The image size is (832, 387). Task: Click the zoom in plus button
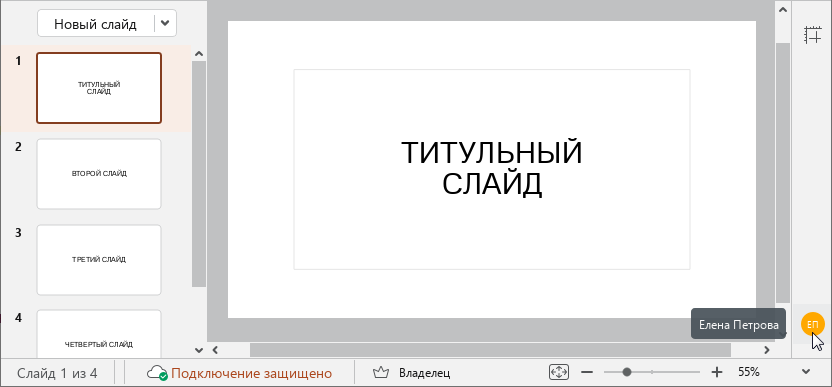pyautogui.click(x=717, y=373)
